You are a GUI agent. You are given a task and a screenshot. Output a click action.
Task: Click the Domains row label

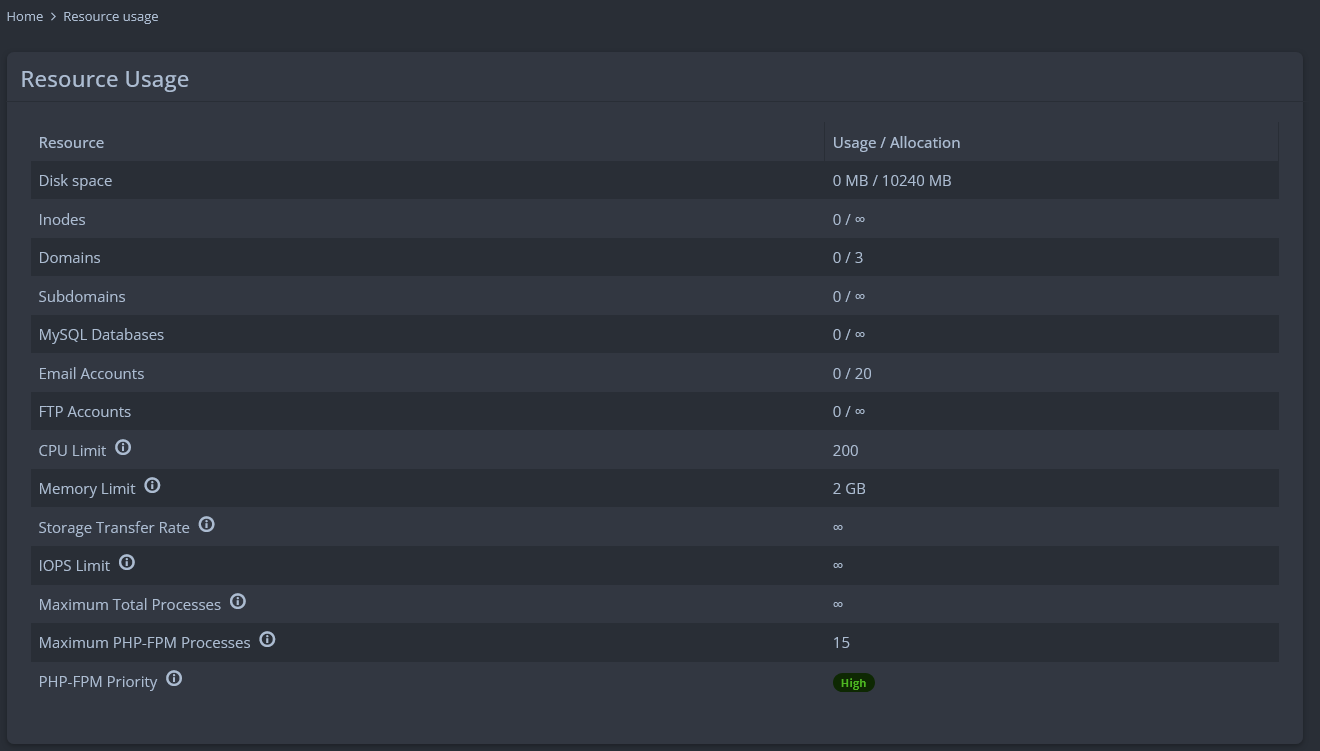tap(69, 258)
